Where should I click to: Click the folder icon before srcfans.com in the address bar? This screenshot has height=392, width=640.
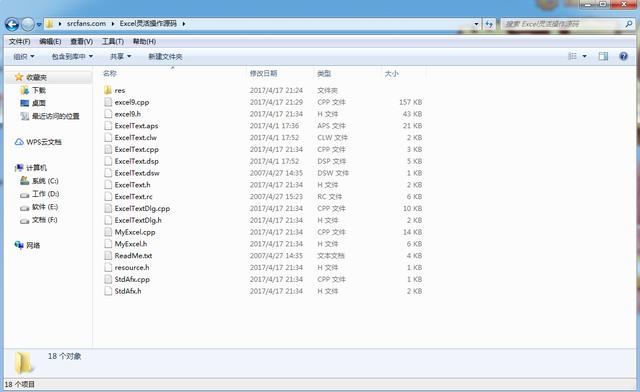49,24
